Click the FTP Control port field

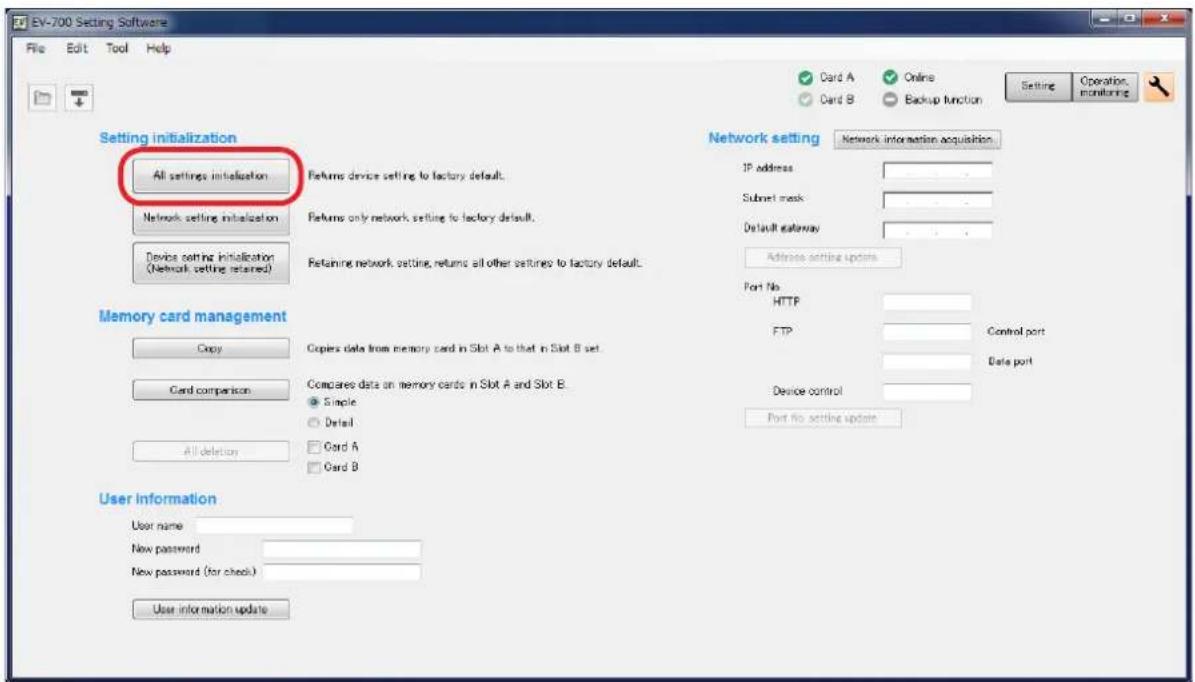click(x=927, y=332)
